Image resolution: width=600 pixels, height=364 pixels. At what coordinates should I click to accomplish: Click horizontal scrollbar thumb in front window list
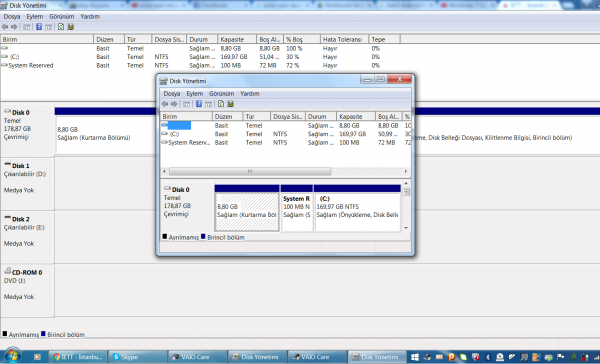pos(250,171)
